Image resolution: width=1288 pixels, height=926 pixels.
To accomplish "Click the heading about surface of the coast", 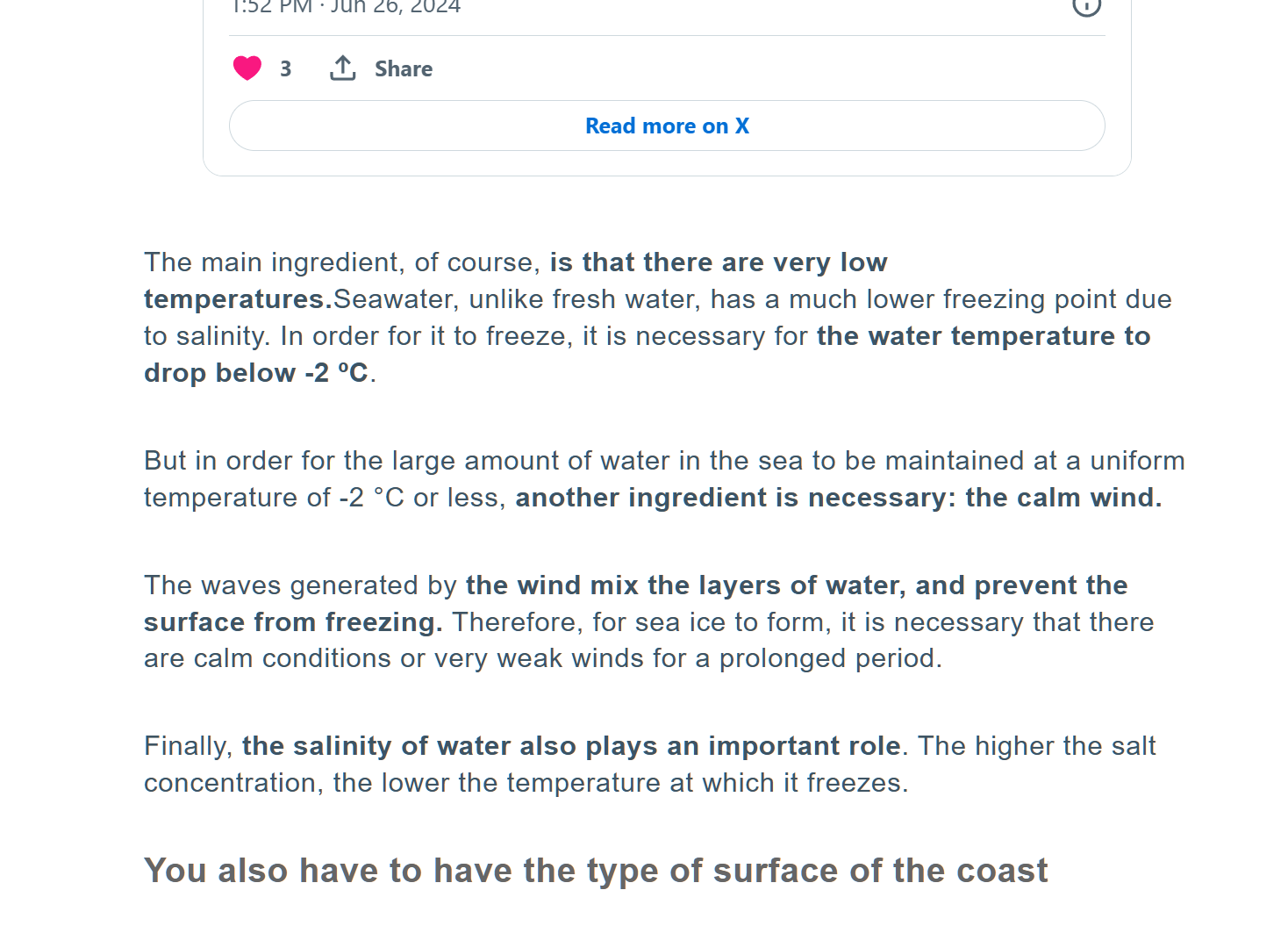I will (596, 871).
